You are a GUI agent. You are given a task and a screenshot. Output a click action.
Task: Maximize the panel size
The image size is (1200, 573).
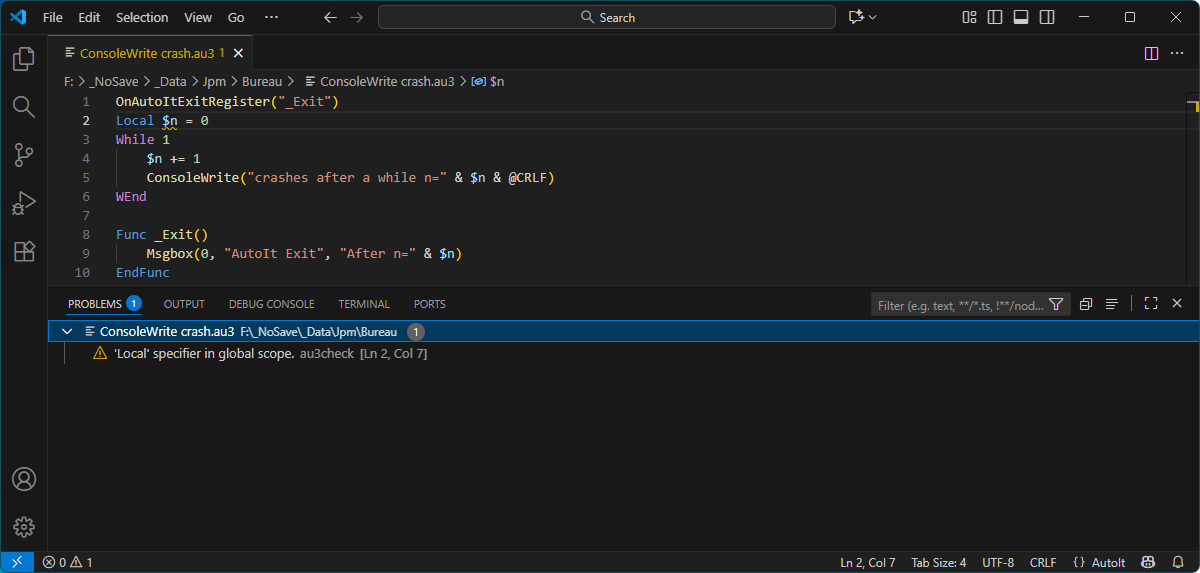(1151, 304)
